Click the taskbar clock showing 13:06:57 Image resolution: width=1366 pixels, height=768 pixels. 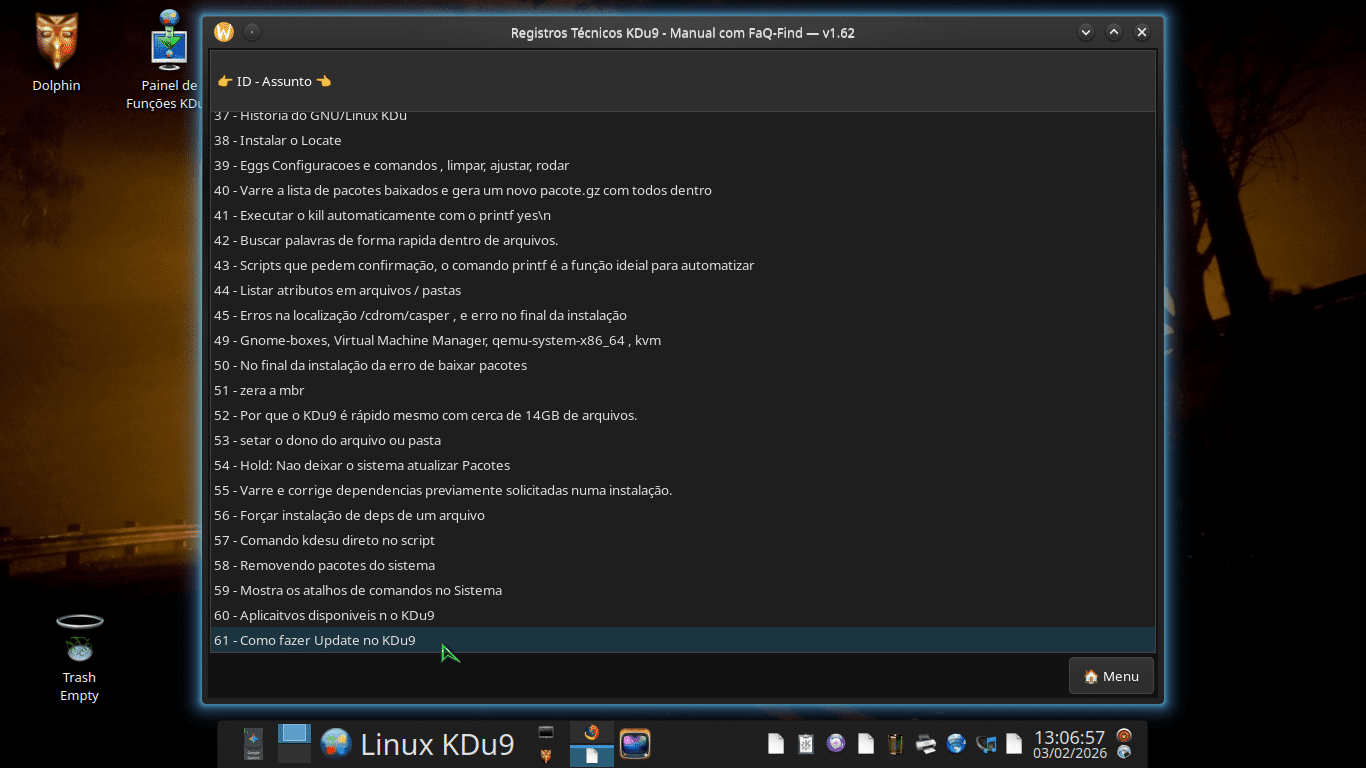click(x=1069, y=744)
